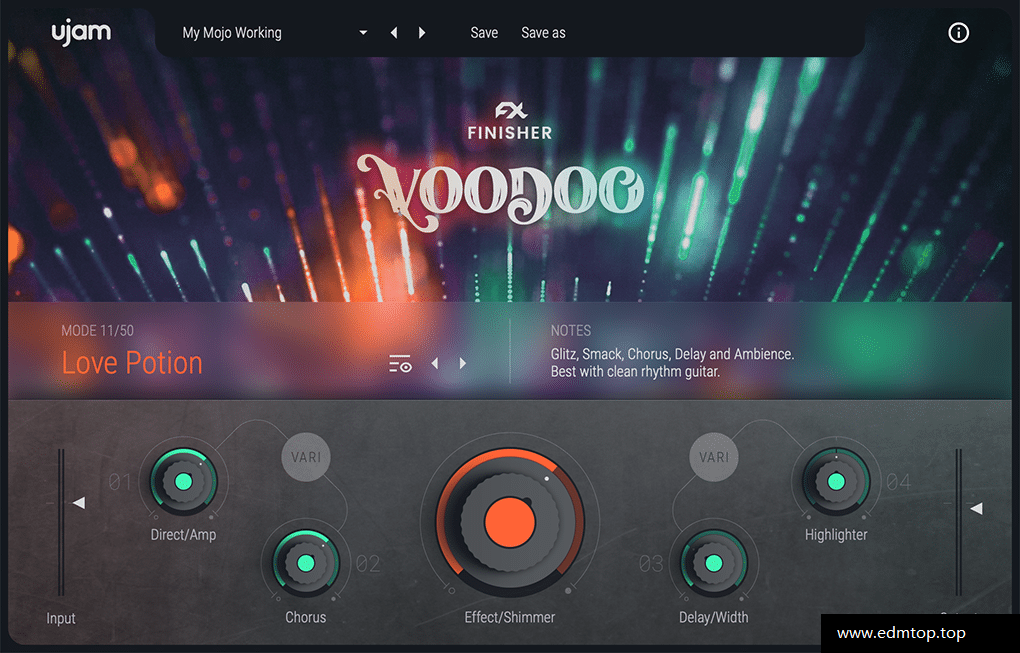This screenshot has height=653, width=1020.
Task: Click the info icon in the top right
Action: tap(958, 32)
